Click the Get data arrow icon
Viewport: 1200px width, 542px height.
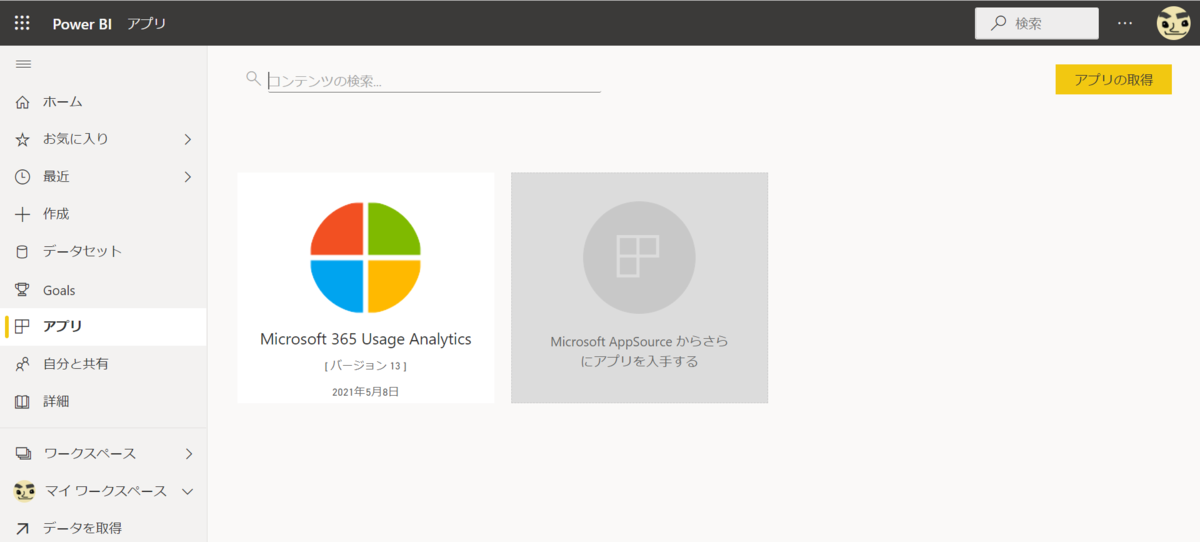[23, 528]
